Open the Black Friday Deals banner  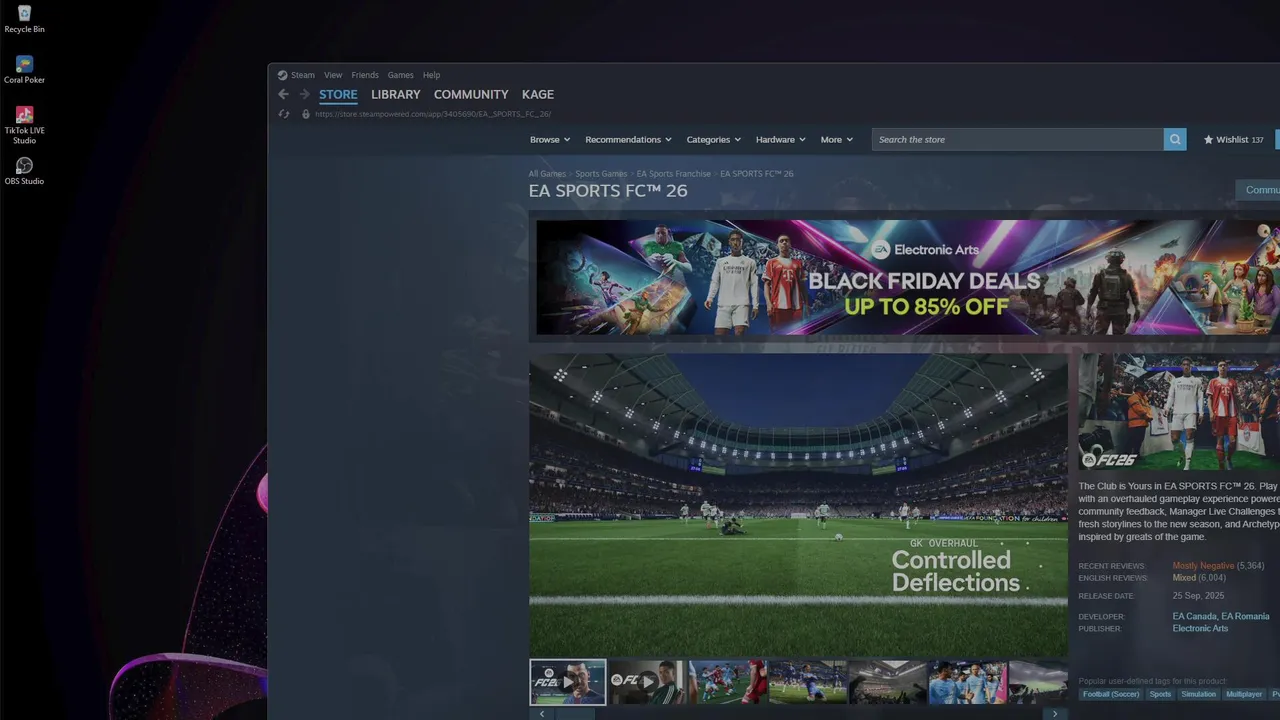coord(908,277)
